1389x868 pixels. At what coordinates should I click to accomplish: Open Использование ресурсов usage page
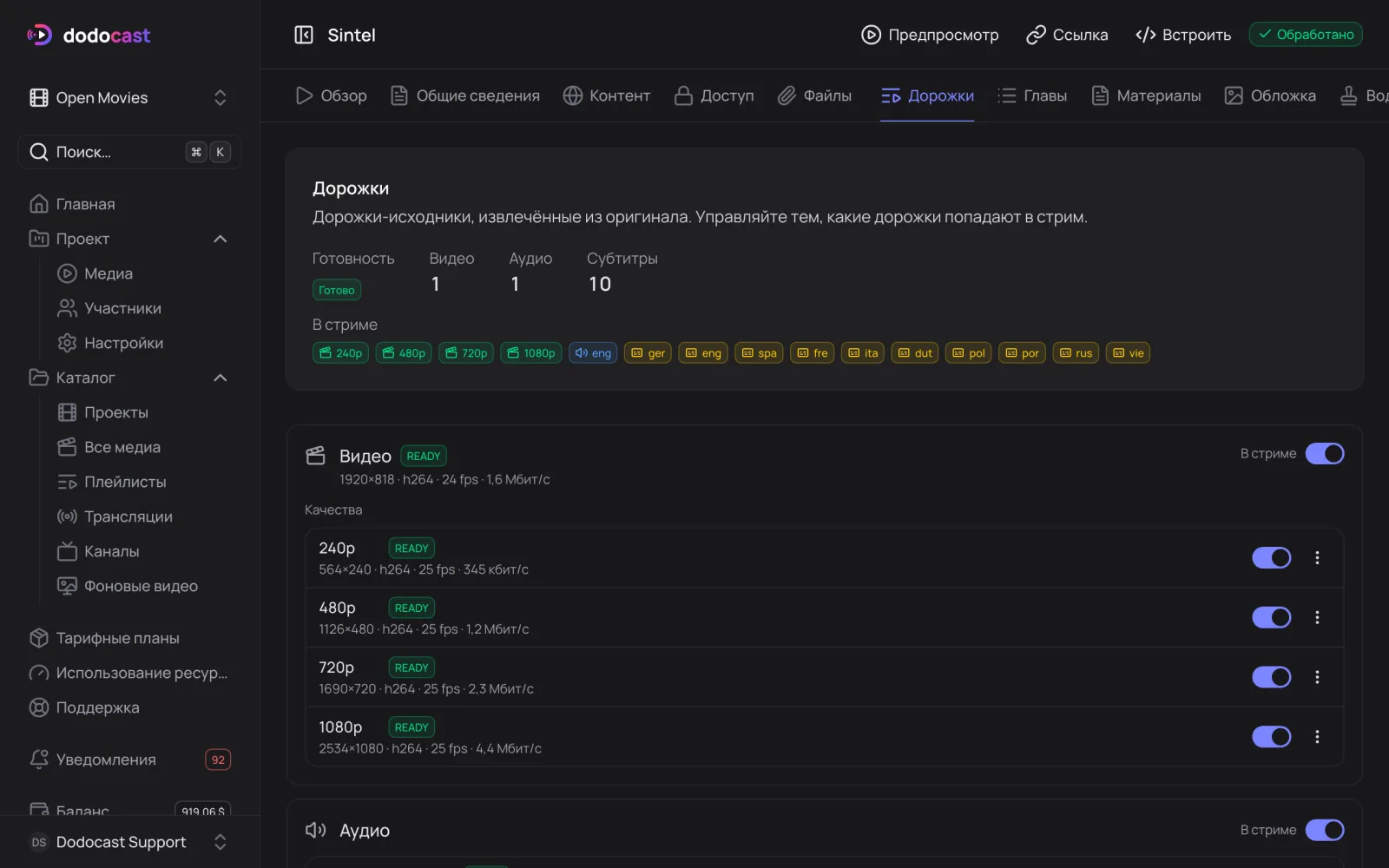[129, 673]
